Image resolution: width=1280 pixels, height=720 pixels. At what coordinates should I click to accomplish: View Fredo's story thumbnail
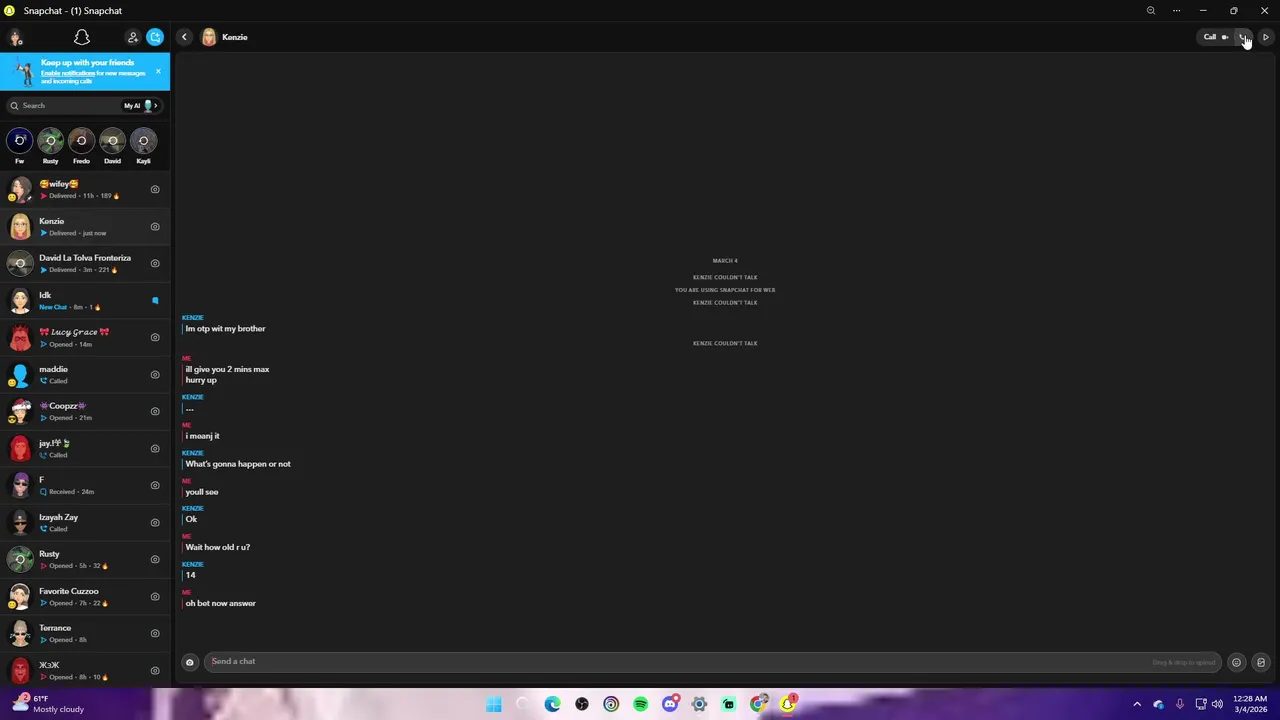coord(81,141)
